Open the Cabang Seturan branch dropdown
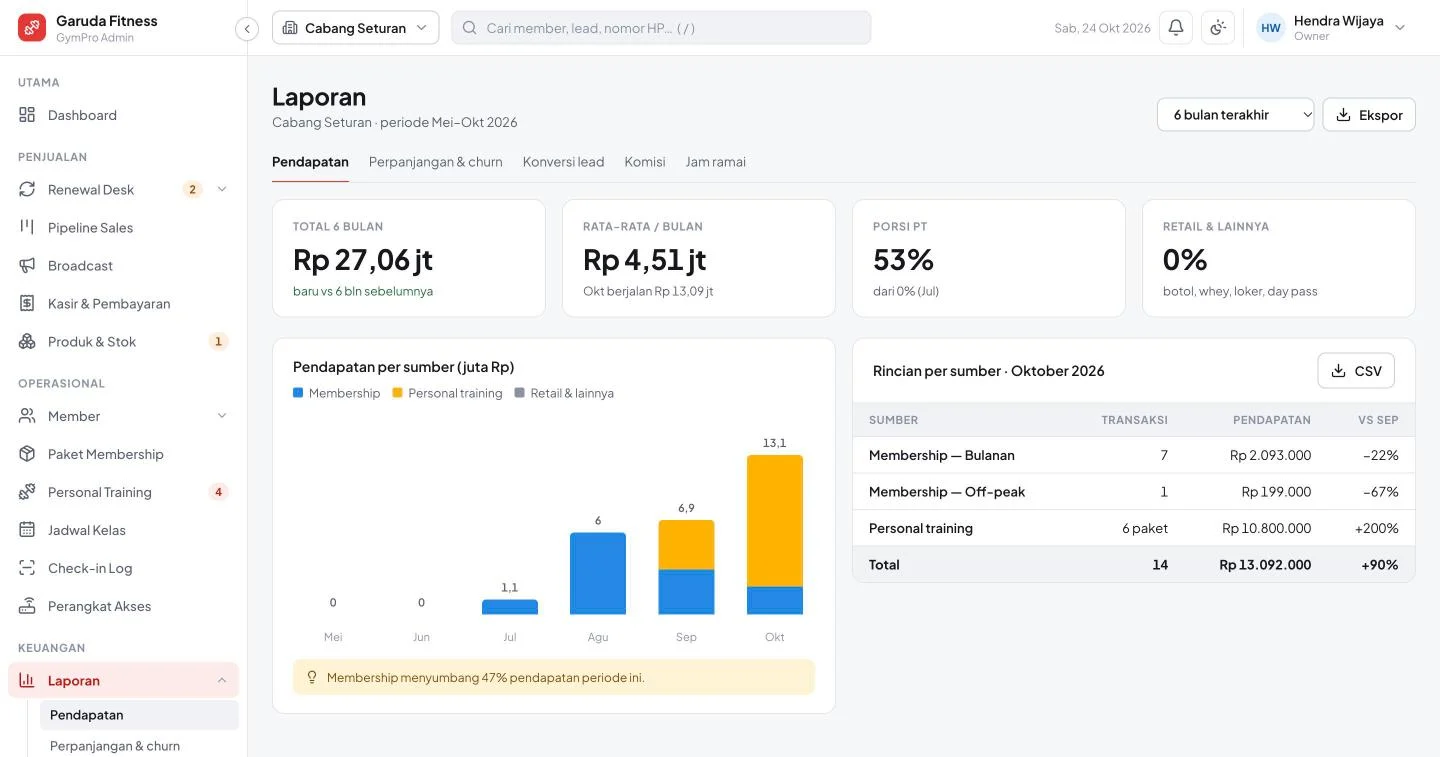This screenshot has height=757, width=1440. tap(355, 28)
